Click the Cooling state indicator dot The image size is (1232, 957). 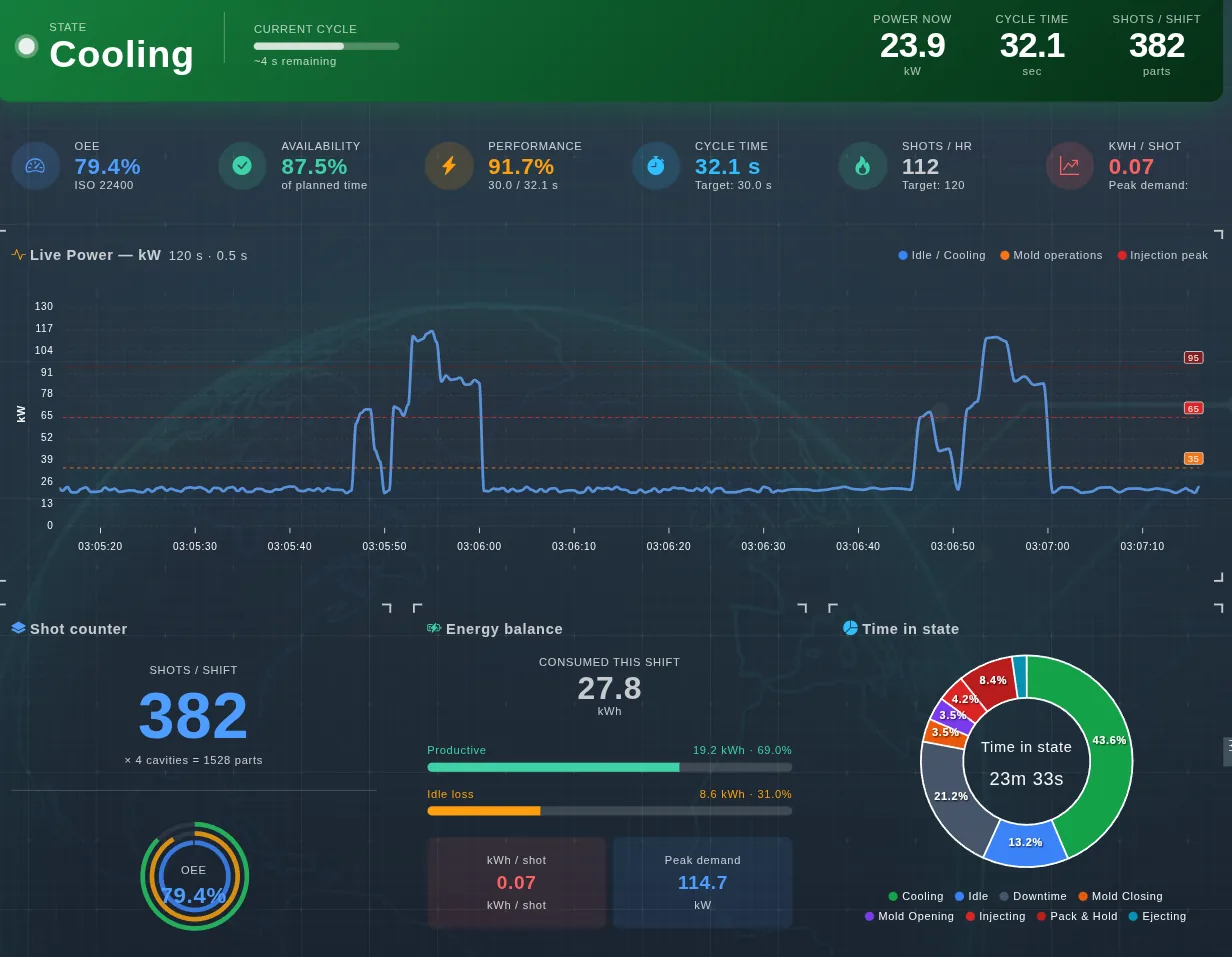[x=26, y=46]
